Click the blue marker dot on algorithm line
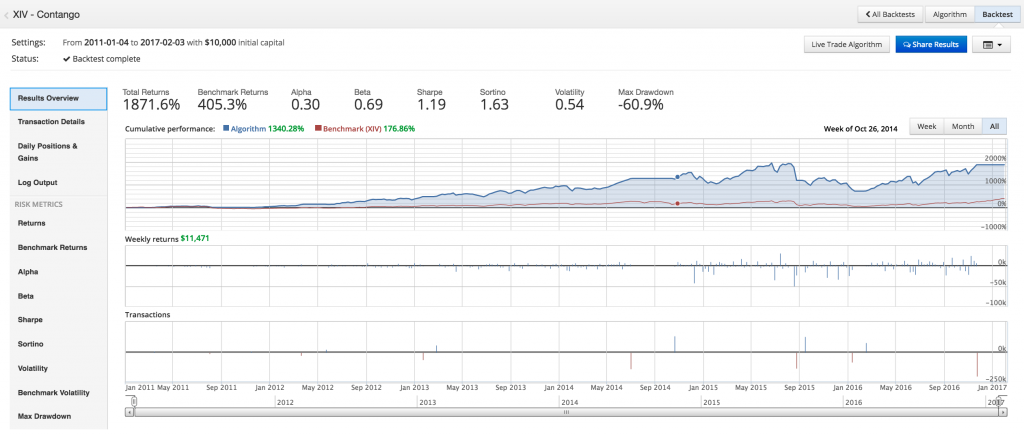1024x435 pixels. pos(677,177)
